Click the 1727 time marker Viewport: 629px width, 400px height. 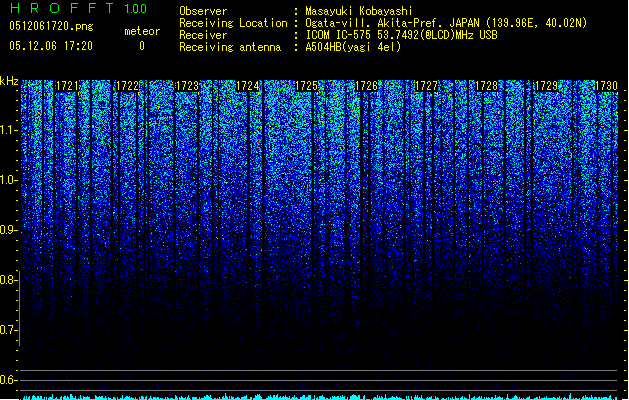coord(426,86)
